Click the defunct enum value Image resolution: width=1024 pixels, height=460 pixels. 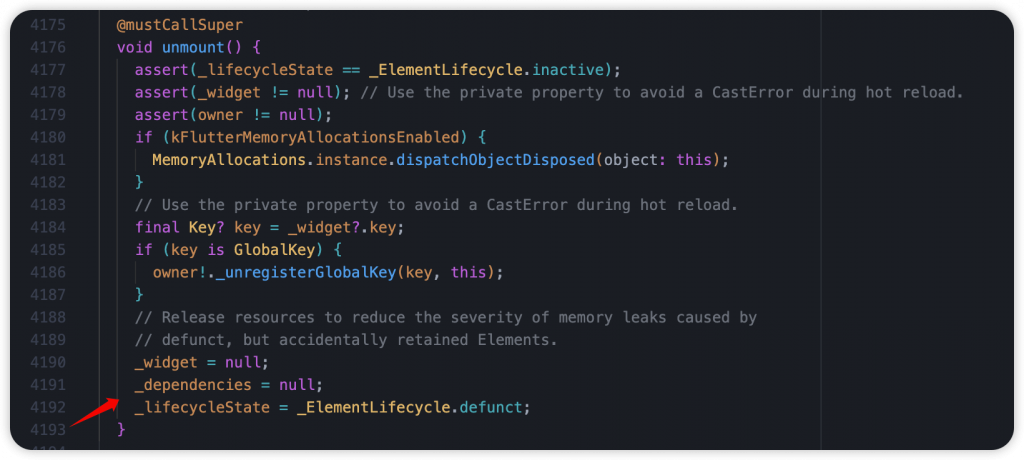pos(491,407)
